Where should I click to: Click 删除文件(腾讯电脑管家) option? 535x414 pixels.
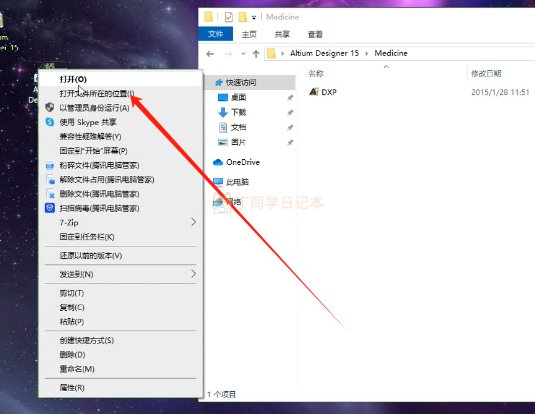pos(120,194)
